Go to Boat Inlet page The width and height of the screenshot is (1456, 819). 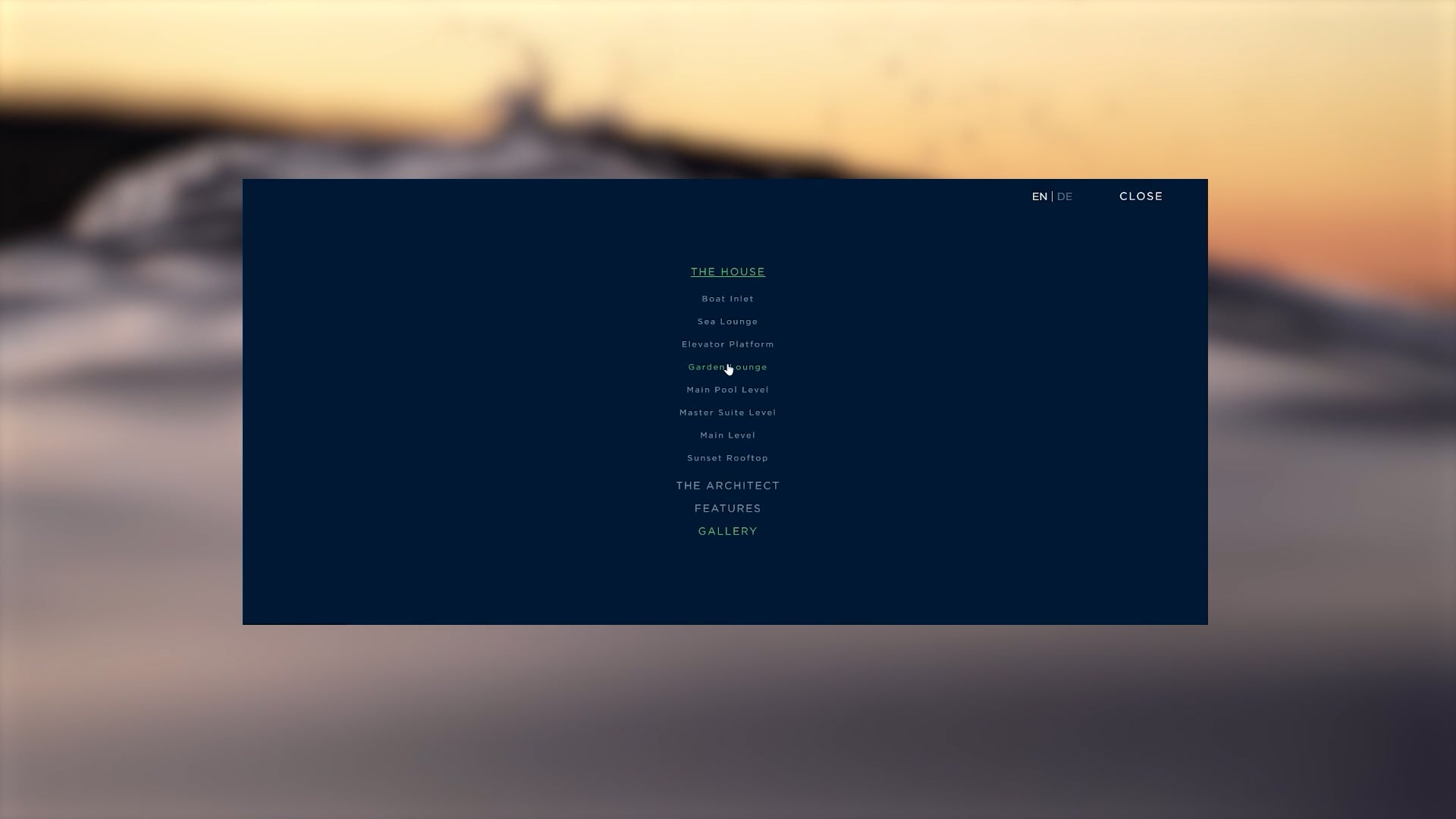pyautogui.click(x=727, y=299)
